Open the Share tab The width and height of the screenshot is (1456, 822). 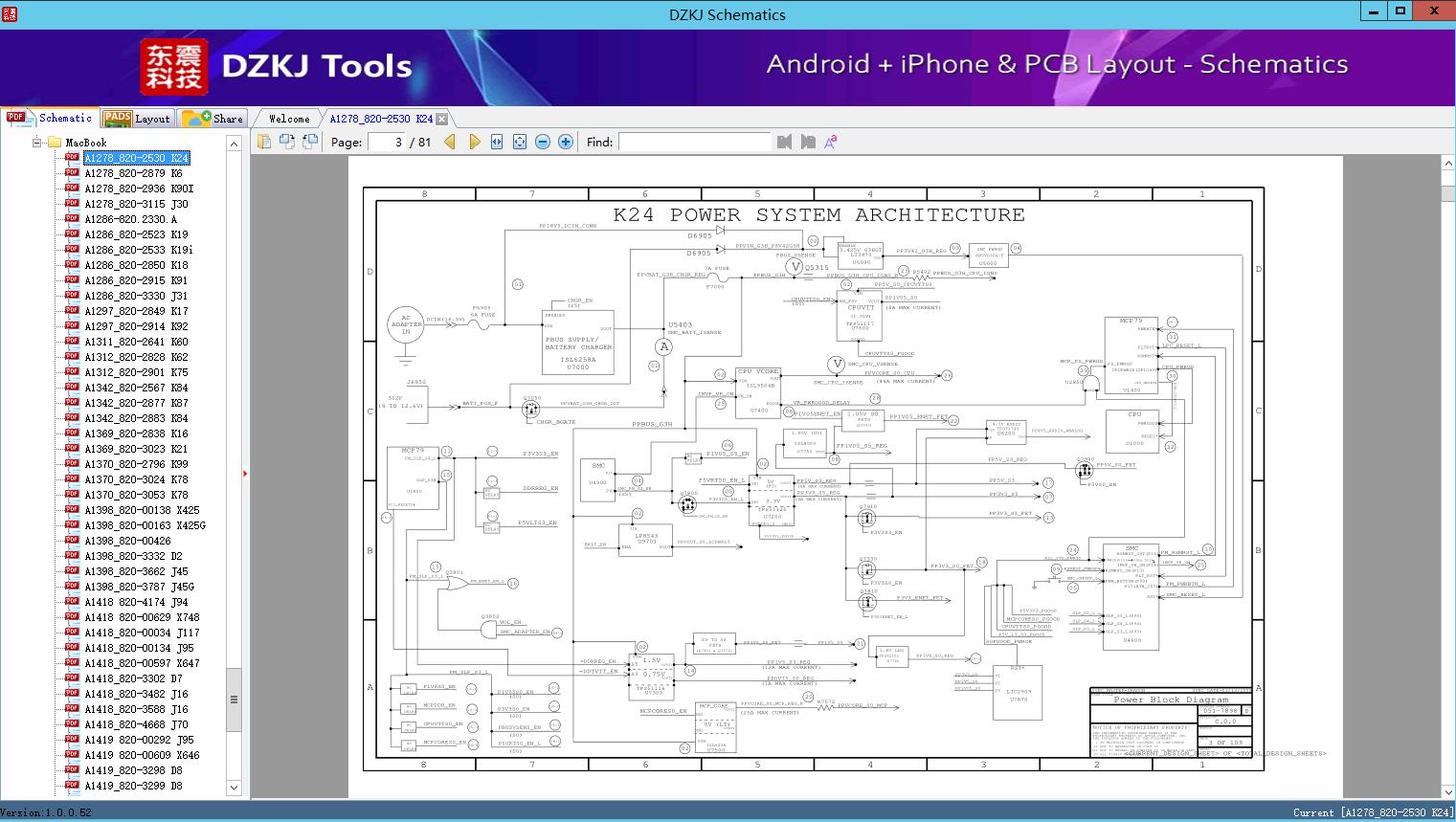click(x=213, y=119)
